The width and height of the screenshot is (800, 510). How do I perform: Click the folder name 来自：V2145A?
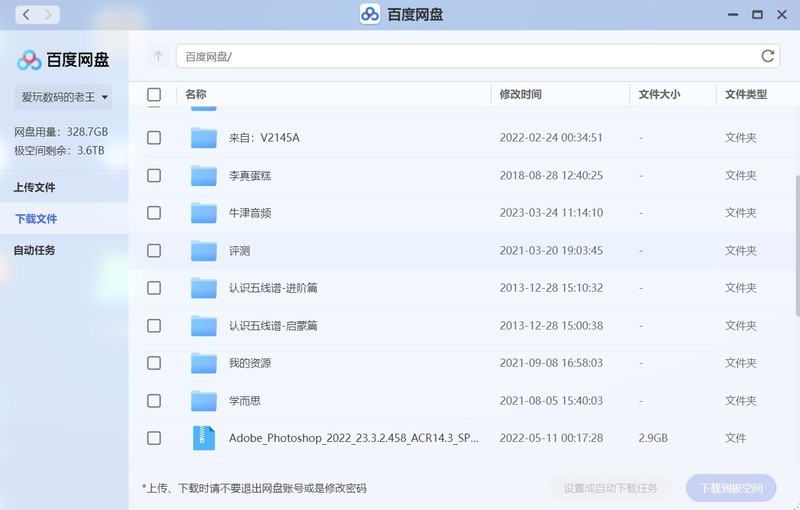click(x=264, y=138)
